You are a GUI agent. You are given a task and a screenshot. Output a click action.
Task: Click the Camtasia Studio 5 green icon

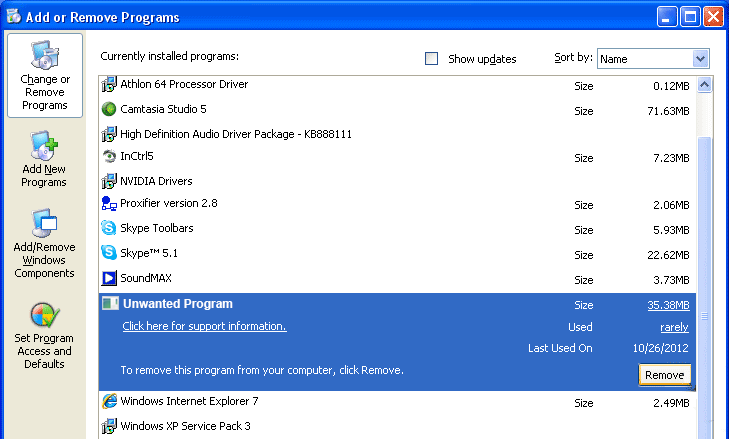click(x=109, y=109)
